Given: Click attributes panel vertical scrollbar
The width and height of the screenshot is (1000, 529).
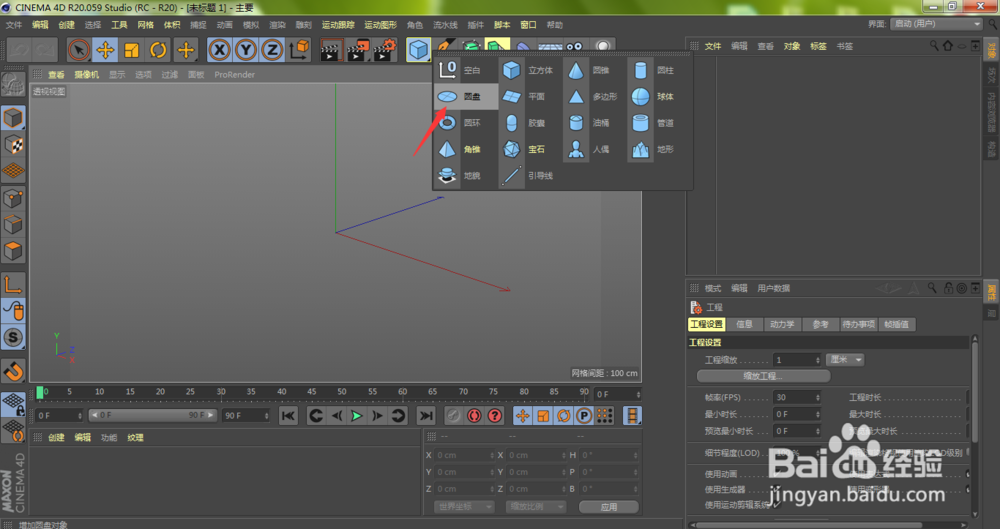Looking at the screenshot, I should pyautogui.click(x=974, y=390).
